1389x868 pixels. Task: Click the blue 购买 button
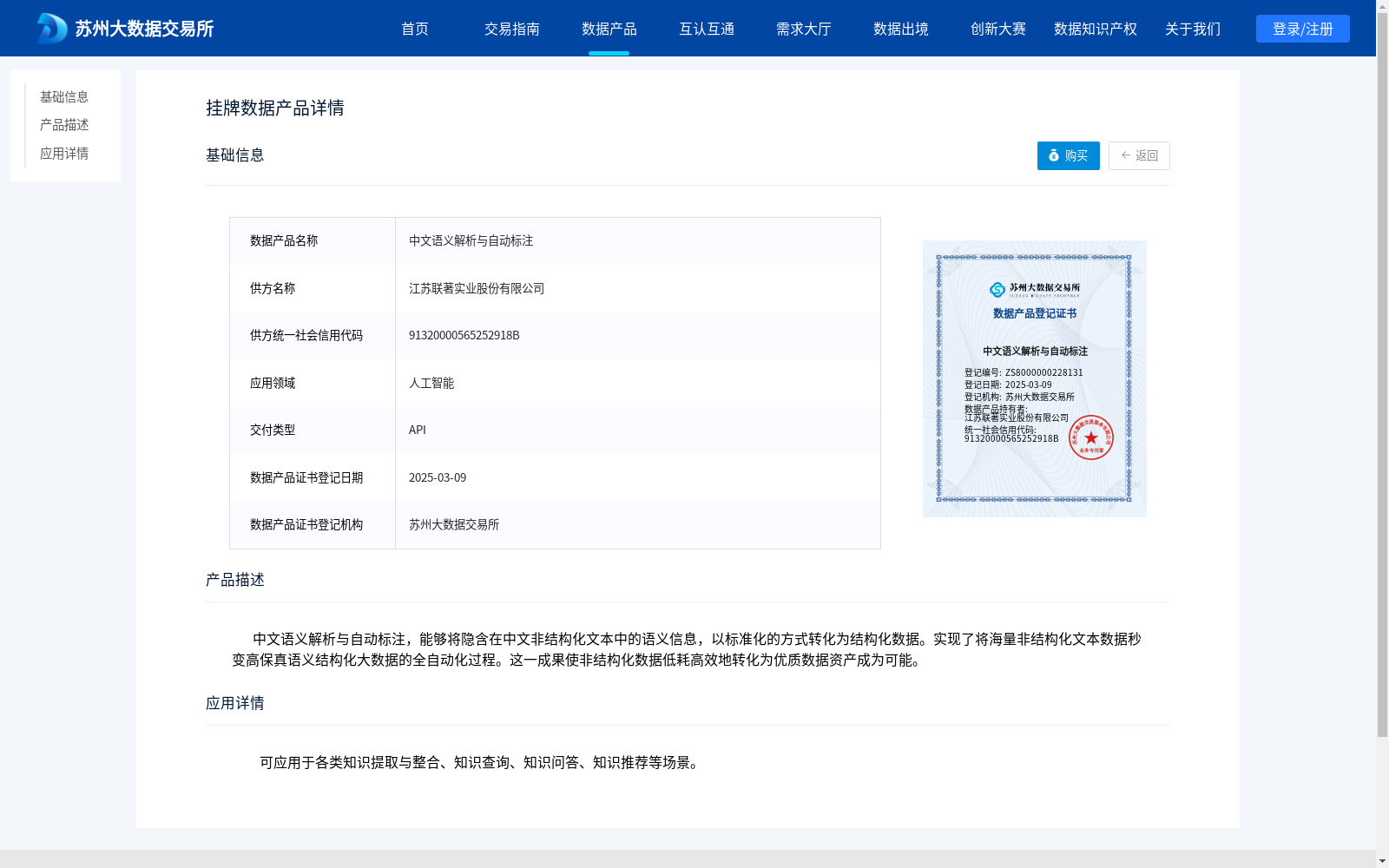click(1067, 156)
